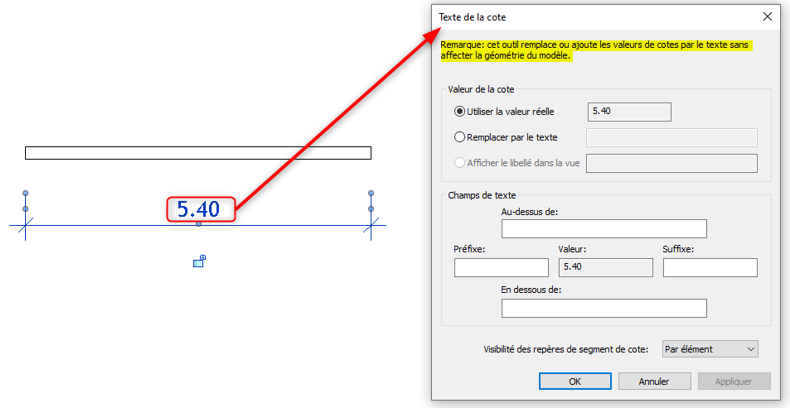Click the right tick mark of the dimension line

(371, 226)
